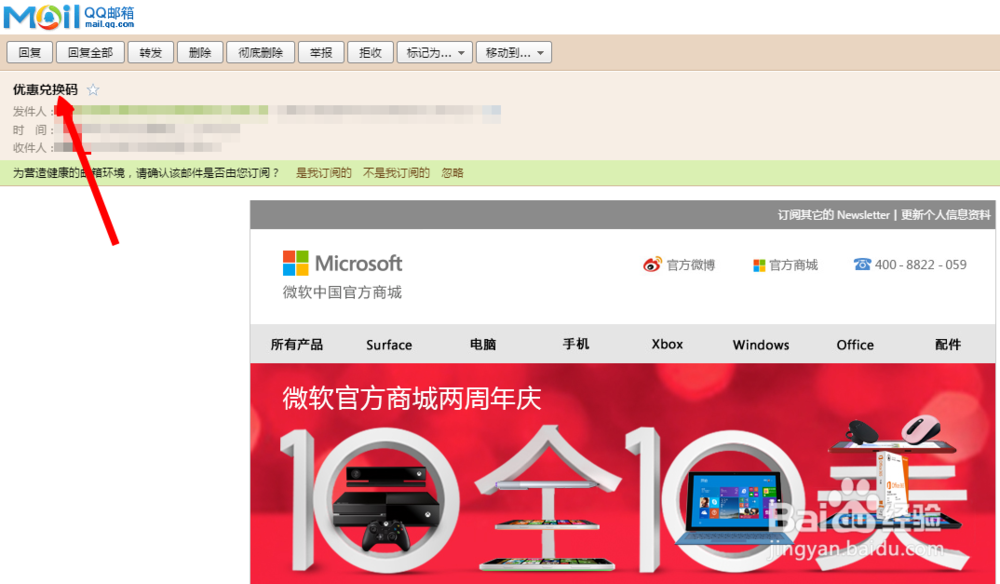1000x584 pixels.
Task: Click phone number 400 - 8822 - 059
Action: [x=921, y=265]
